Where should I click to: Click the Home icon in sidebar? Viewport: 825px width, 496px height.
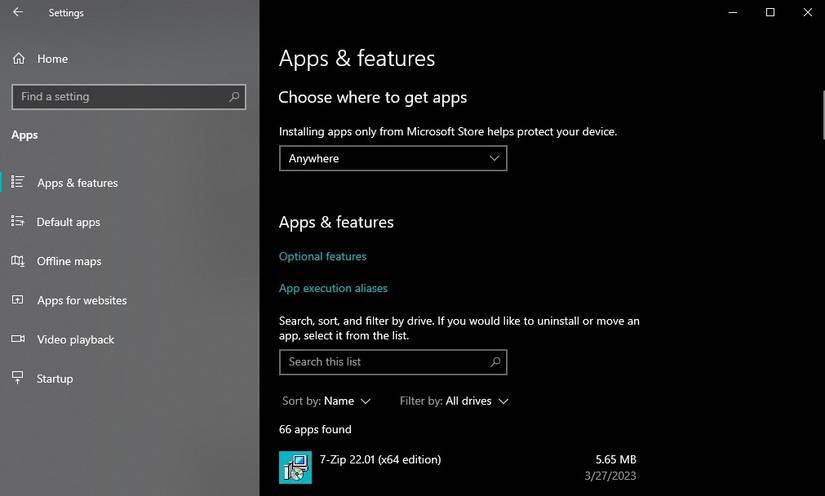coord(18,59)
